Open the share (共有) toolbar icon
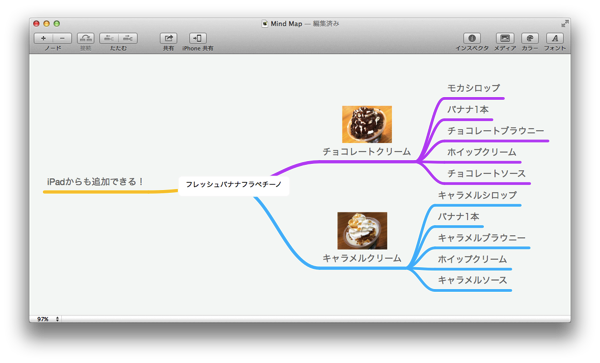This screenshot has width=600, height=363. pyautogui.click(x=168, y=38)
